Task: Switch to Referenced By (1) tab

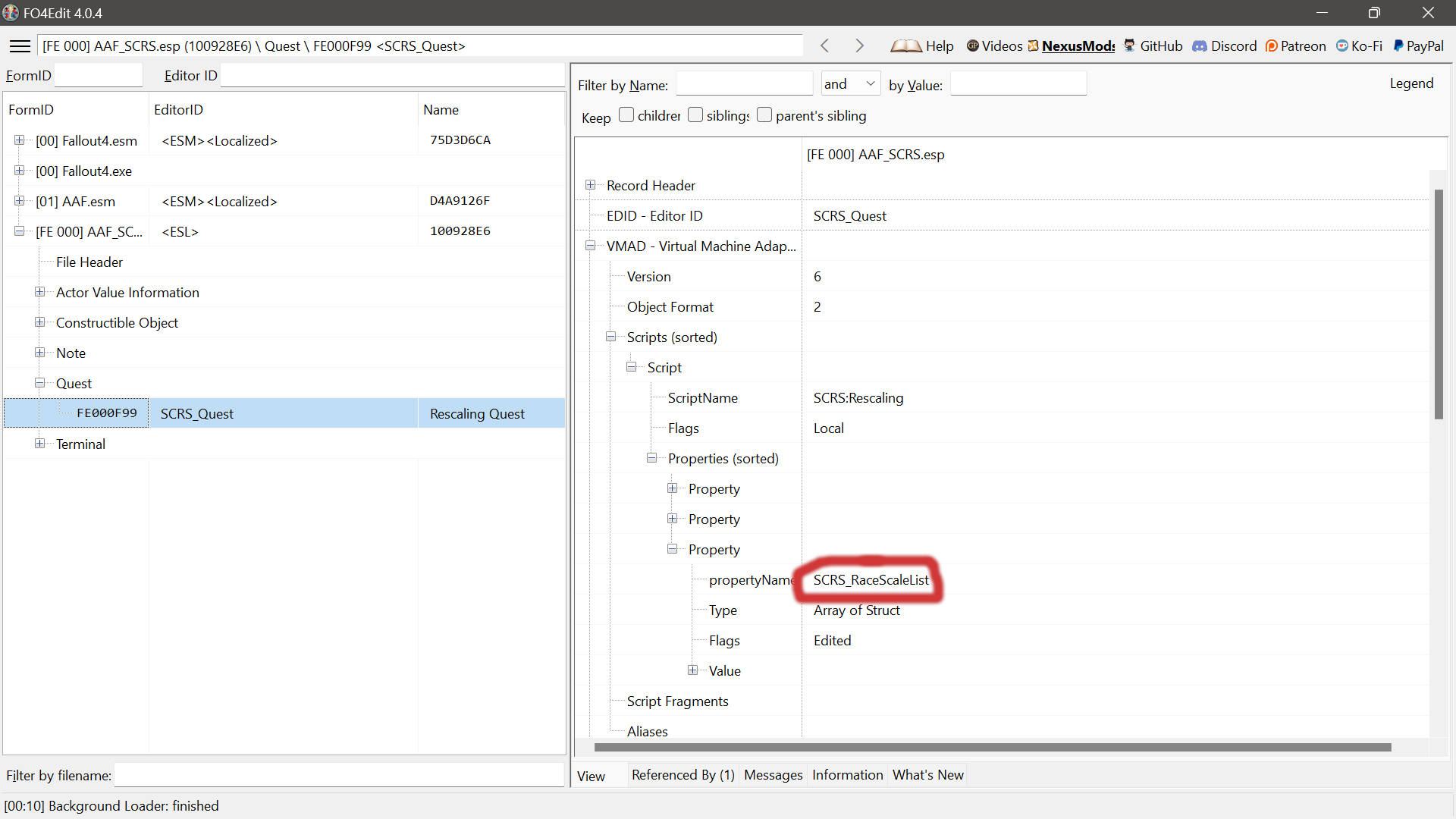Action: point(683,775)
